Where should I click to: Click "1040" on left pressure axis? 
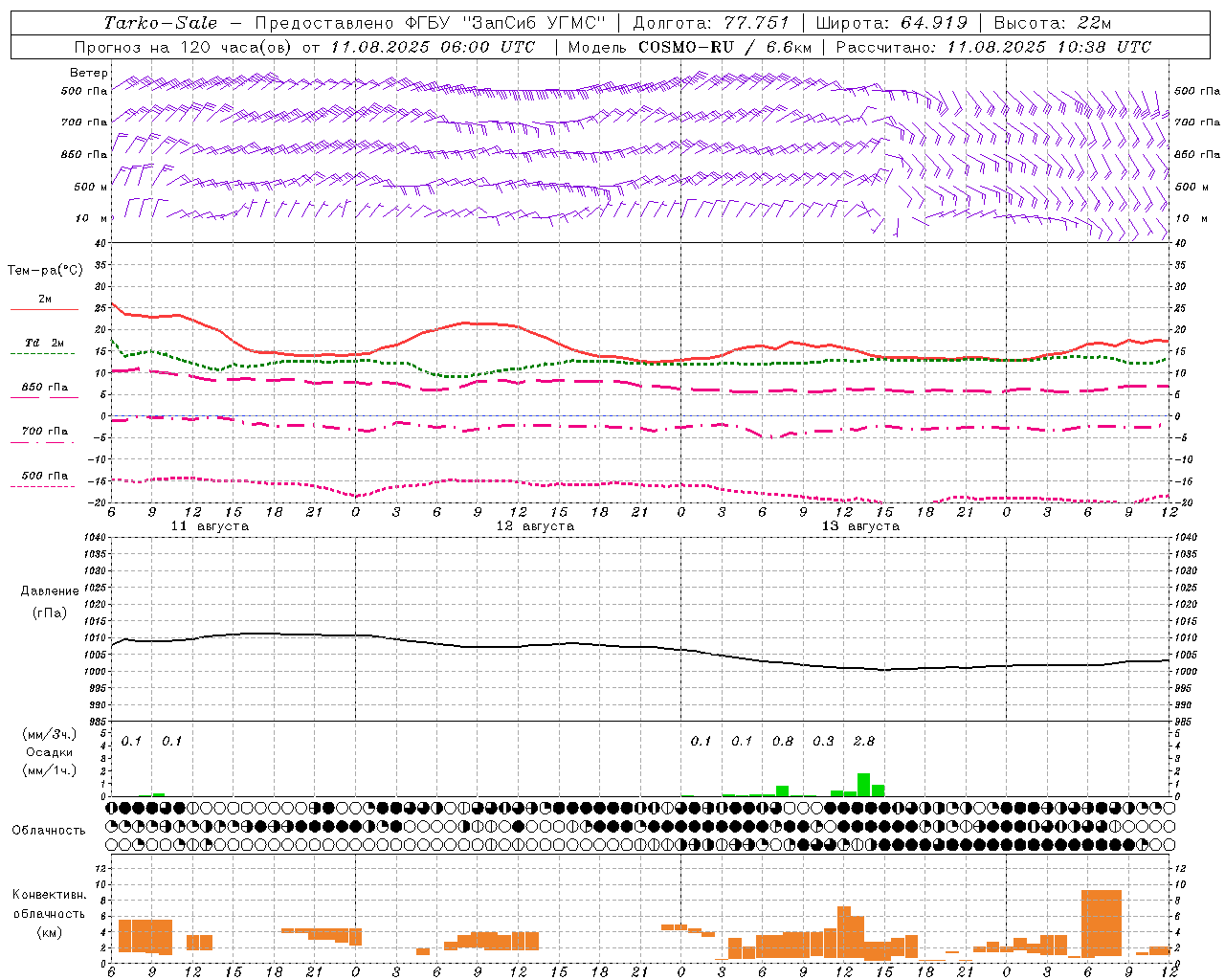pyautogui.click(x=96, y=538)
